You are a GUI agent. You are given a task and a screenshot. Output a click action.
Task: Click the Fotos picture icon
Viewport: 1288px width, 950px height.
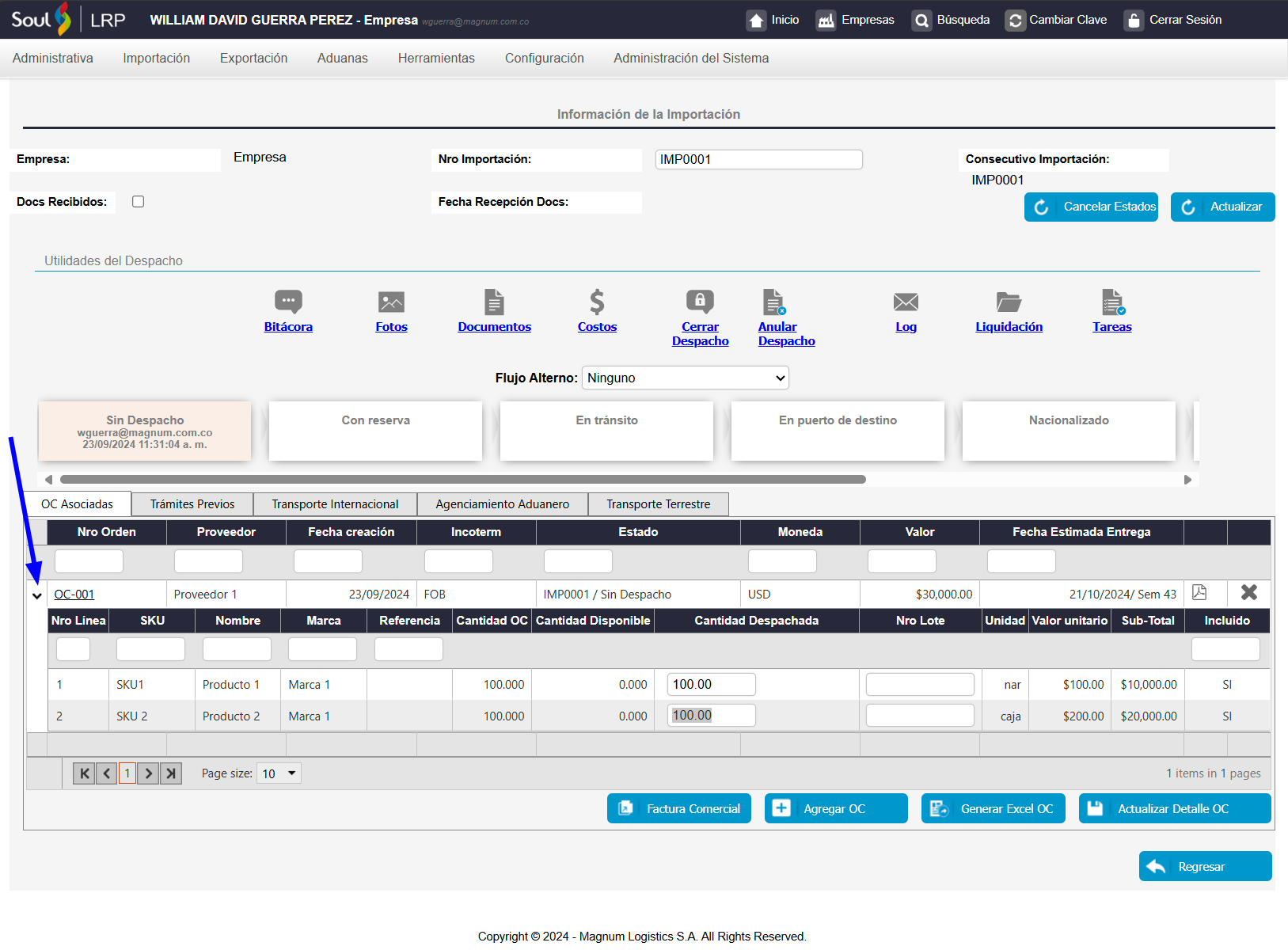(391, 302)
